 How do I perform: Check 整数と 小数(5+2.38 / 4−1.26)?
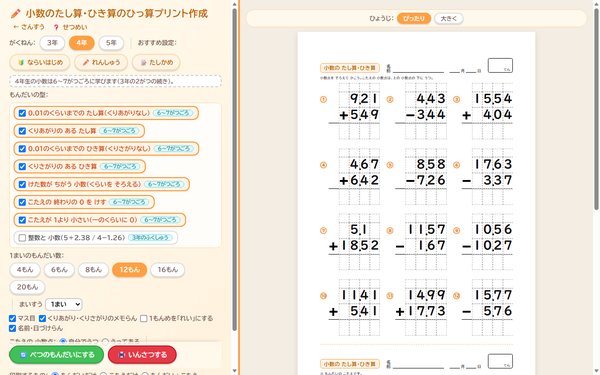22,238
